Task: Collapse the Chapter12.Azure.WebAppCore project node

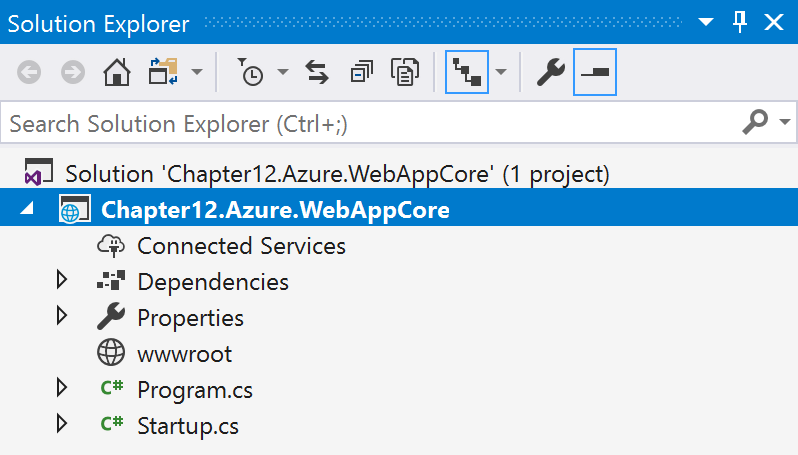Action: 26,209
